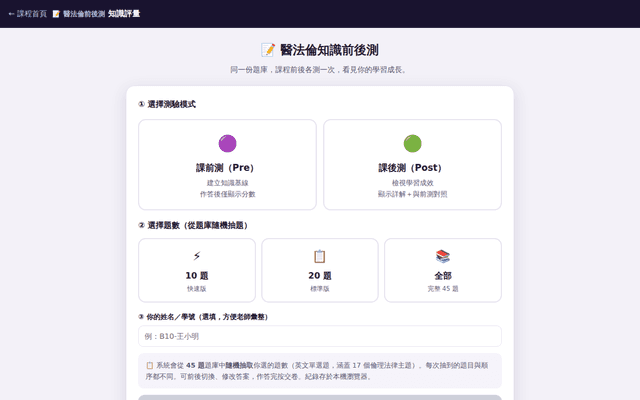Choose the 20 題 標準版 option
The width and height of the screenshot is (640, 400).
[x=320, y=270]
